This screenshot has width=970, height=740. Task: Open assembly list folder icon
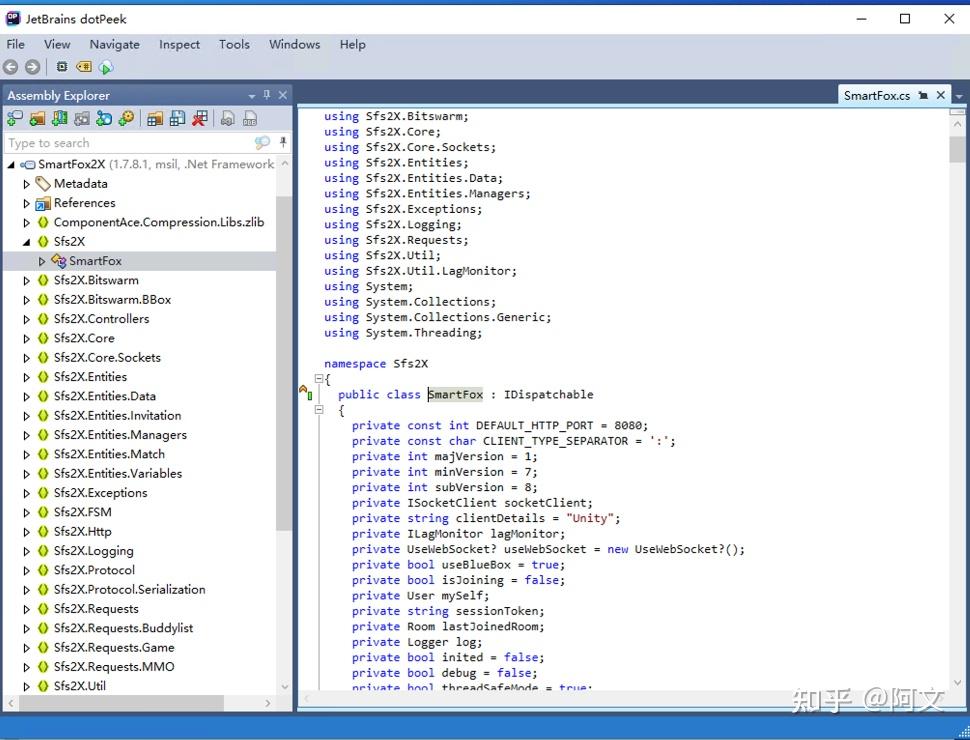(155, 118)
